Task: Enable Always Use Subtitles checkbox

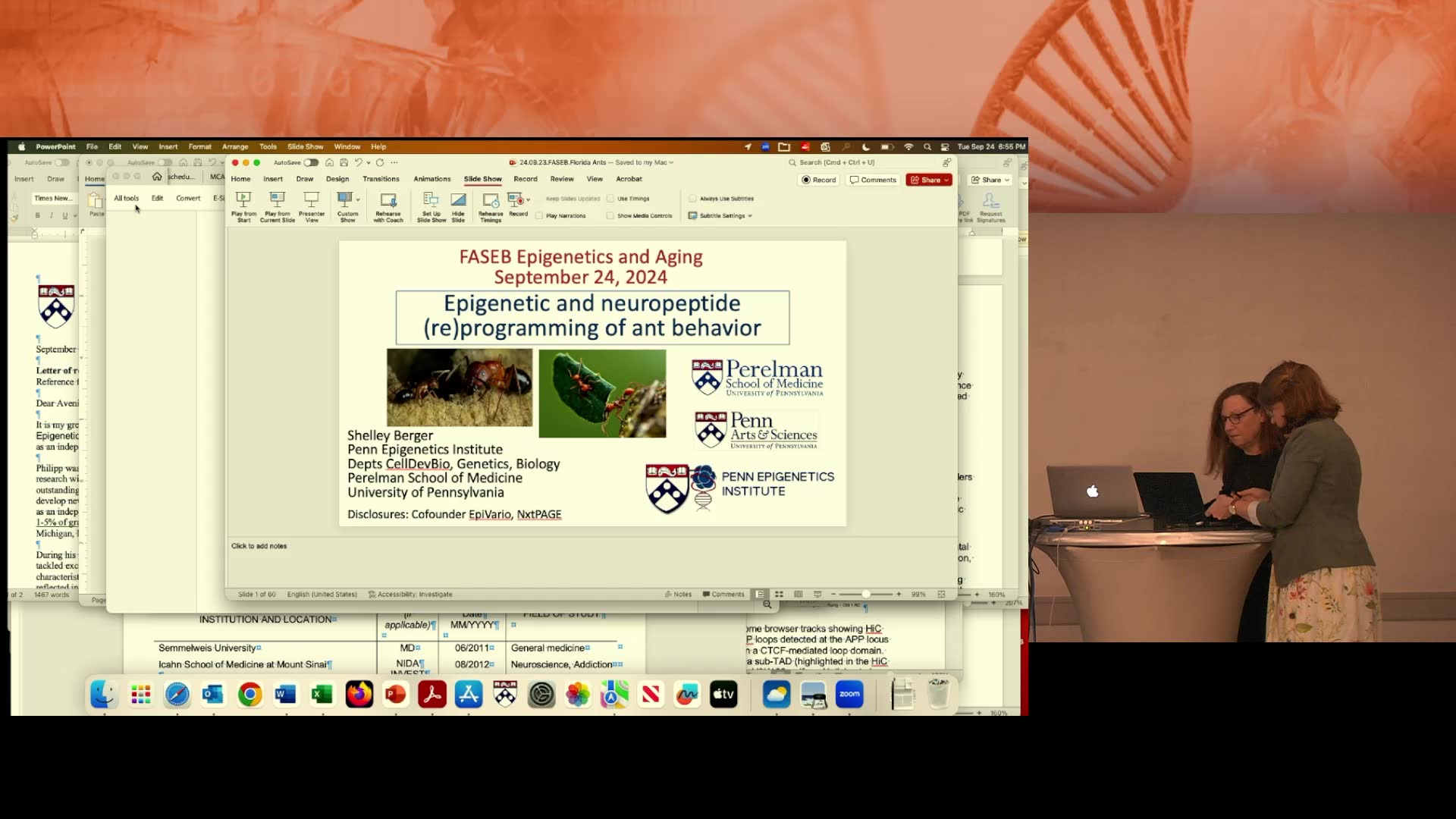Action: click(x=692, y=199)
